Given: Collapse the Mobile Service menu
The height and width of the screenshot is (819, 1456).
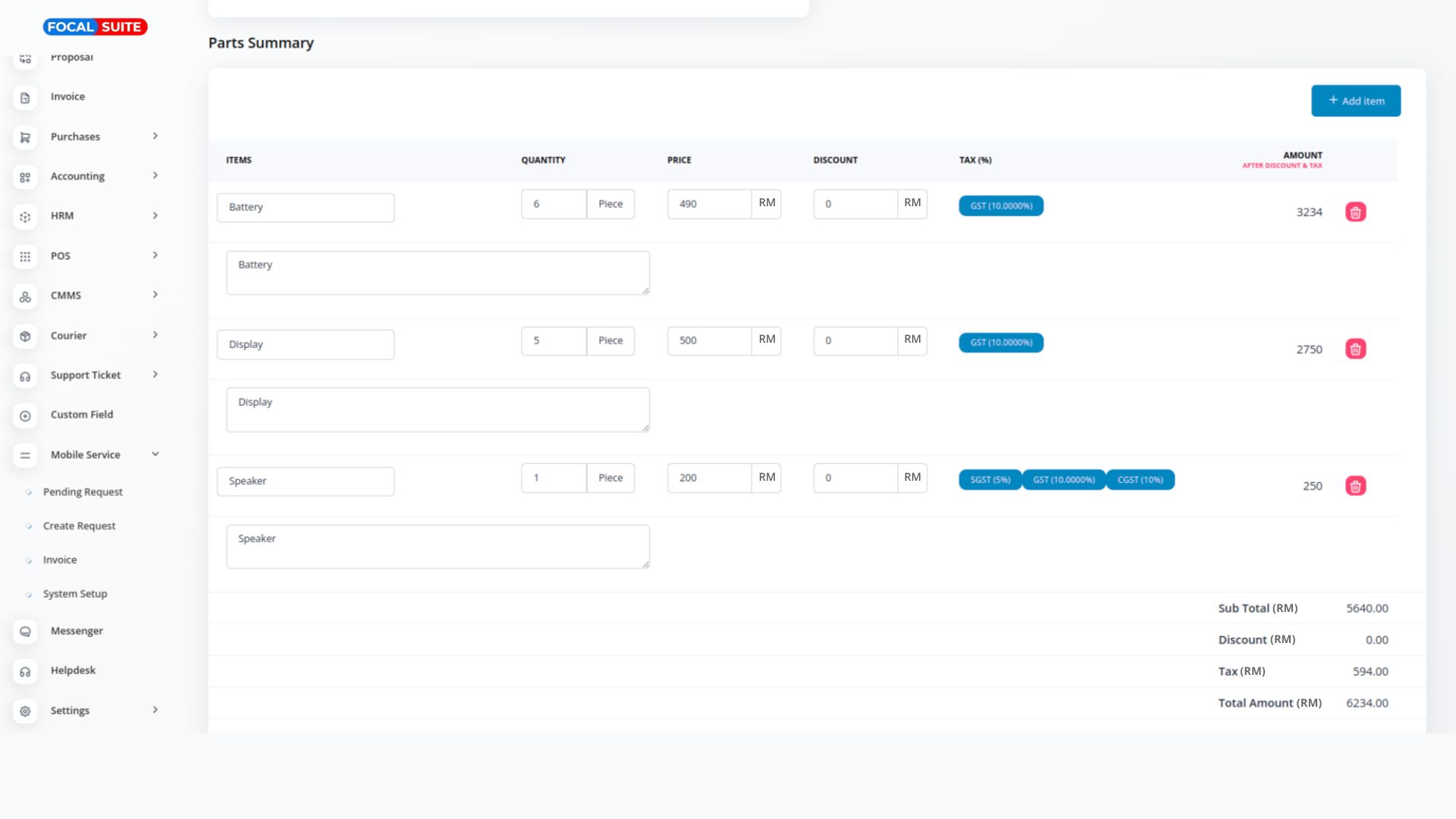Looking at the screenshot, I should coord(155,454).
